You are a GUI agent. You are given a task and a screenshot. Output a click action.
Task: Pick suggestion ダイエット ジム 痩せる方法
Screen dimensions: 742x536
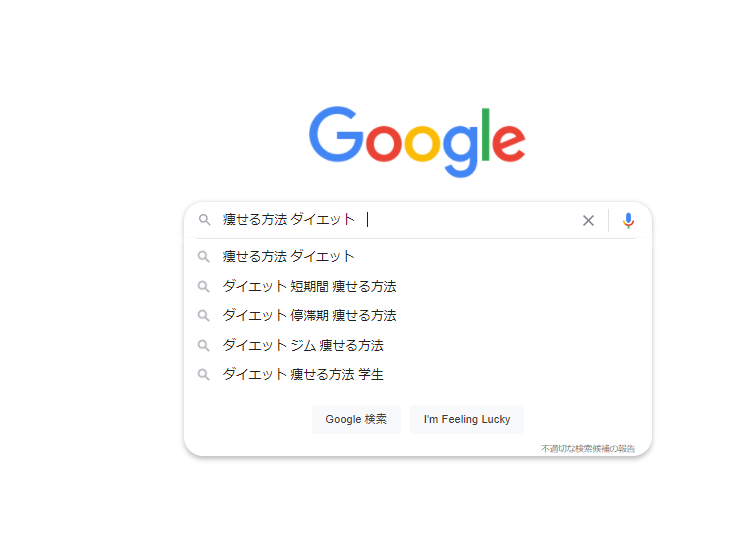tap(303, 346)
